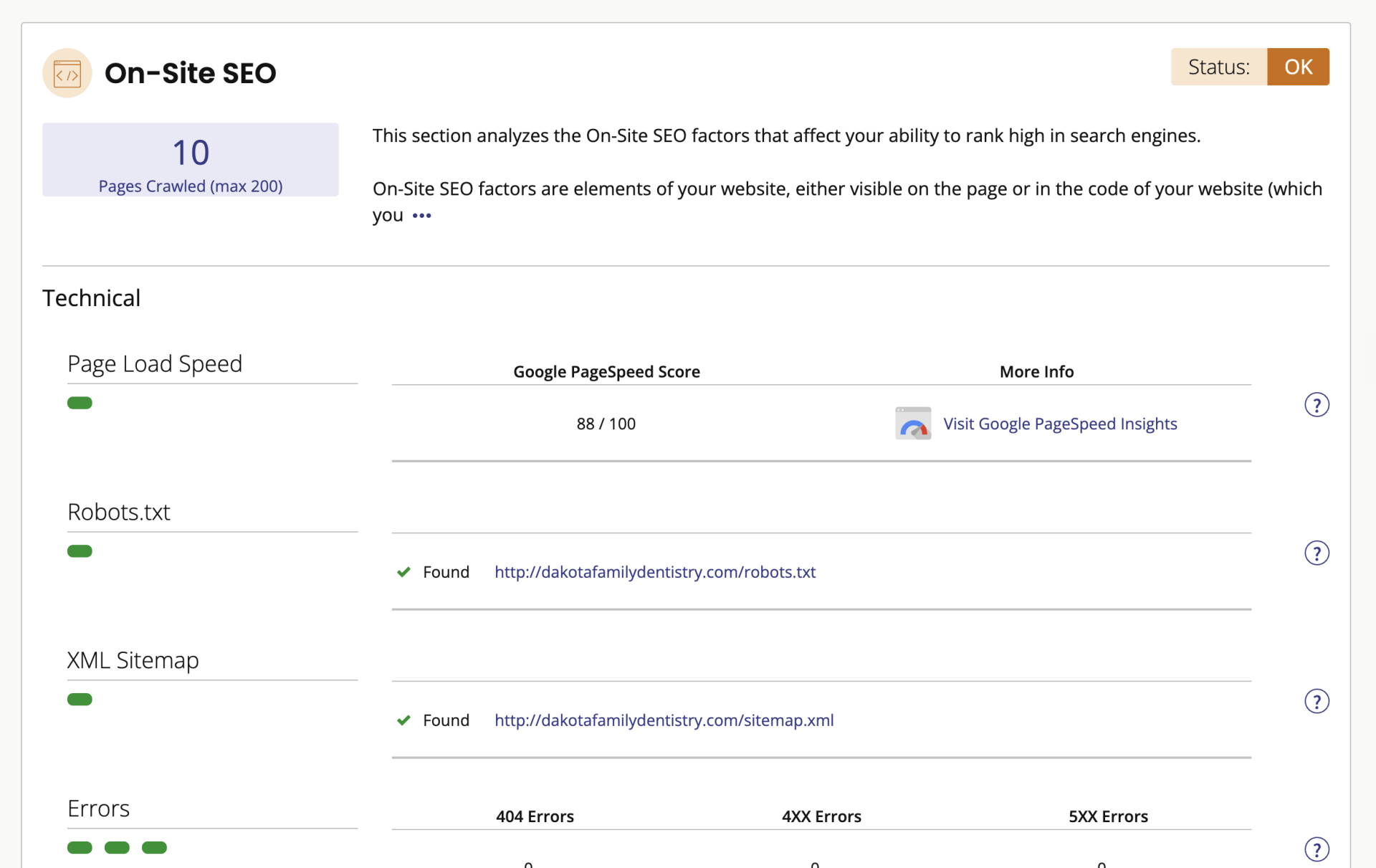Click the green status pill under Page Load Speed
Viewport: 1376px width, 868px height.
[80, 403]
